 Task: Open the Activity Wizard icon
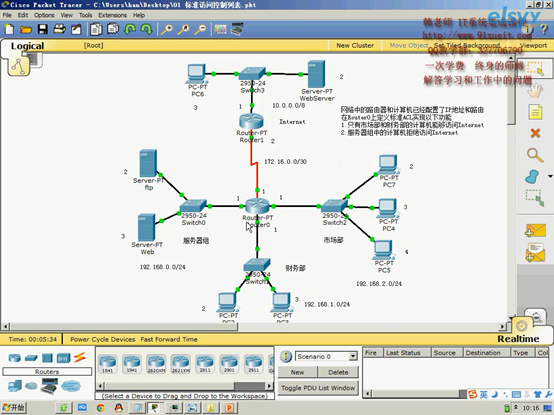(76, 29)
